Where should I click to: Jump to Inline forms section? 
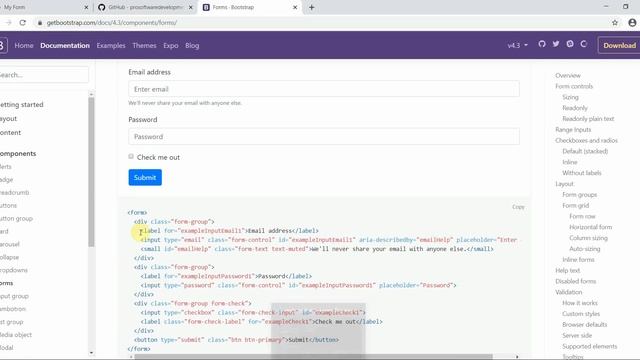578,260
